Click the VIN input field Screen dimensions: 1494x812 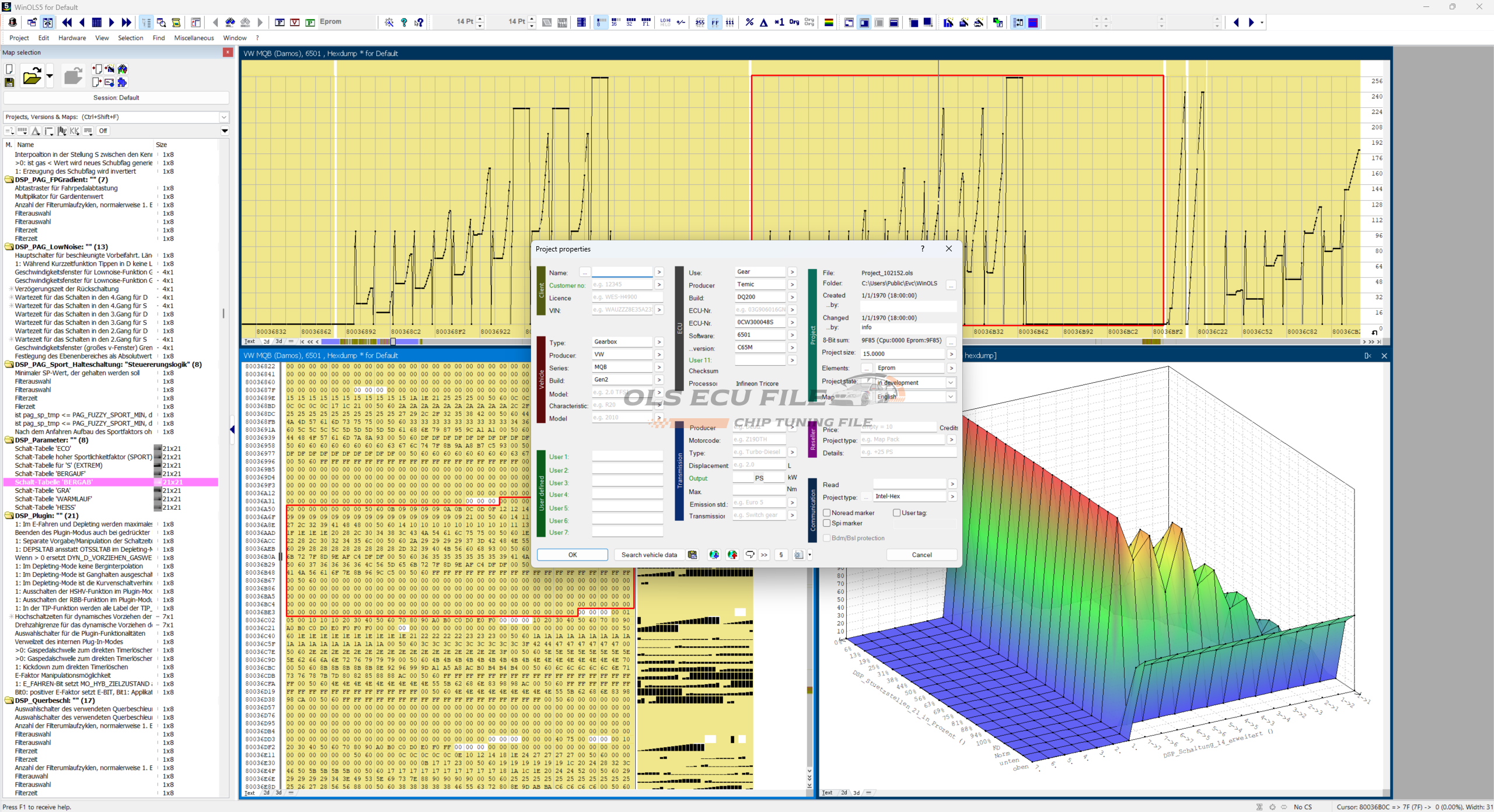click(622, 310)
